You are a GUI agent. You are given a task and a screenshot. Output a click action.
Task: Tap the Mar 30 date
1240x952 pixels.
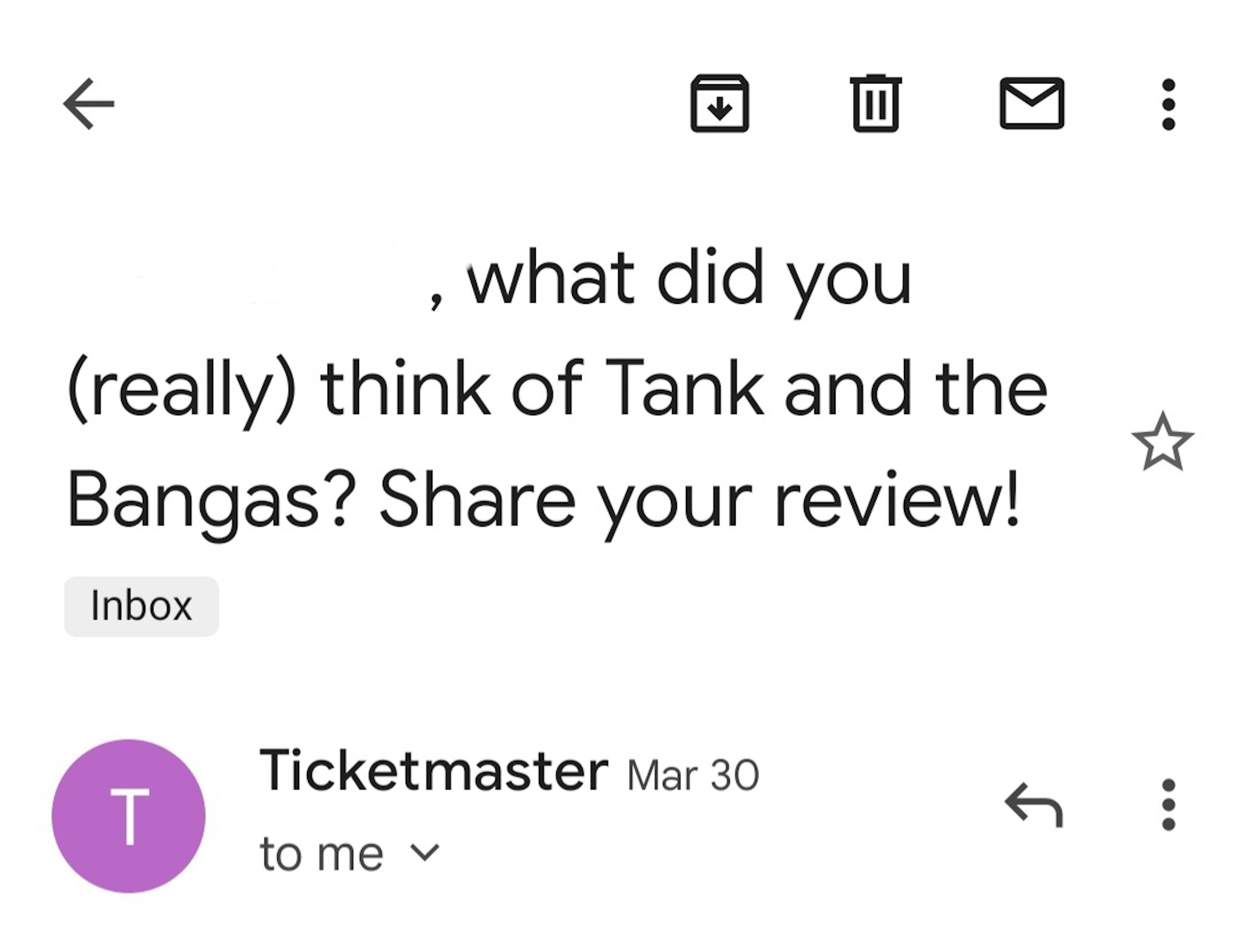click(693, 775)
